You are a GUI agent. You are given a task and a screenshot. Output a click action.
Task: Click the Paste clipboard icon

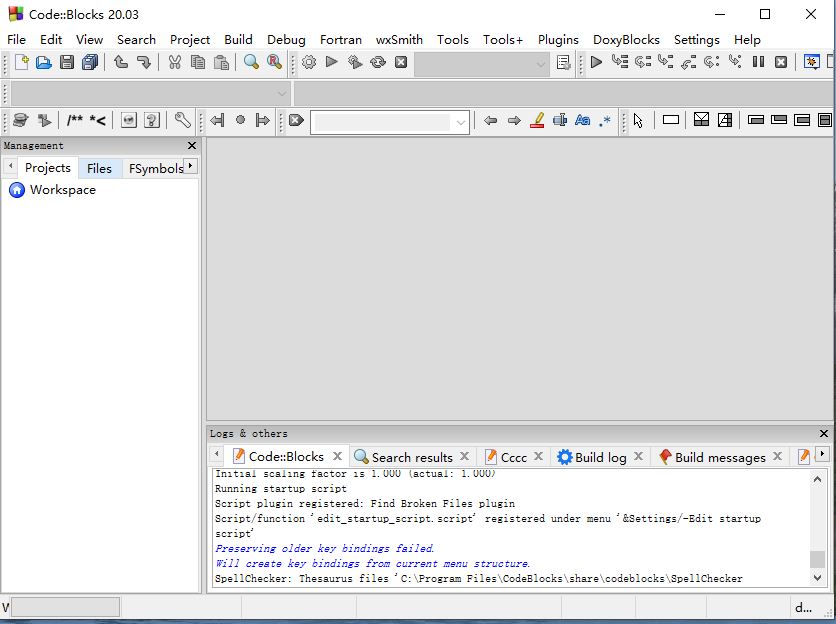pyautogui.click(x=221, y=62)
